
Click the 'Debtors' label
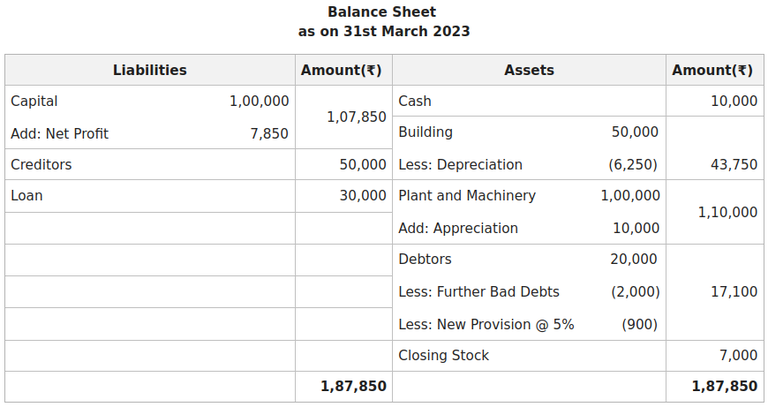coord(425,259)
